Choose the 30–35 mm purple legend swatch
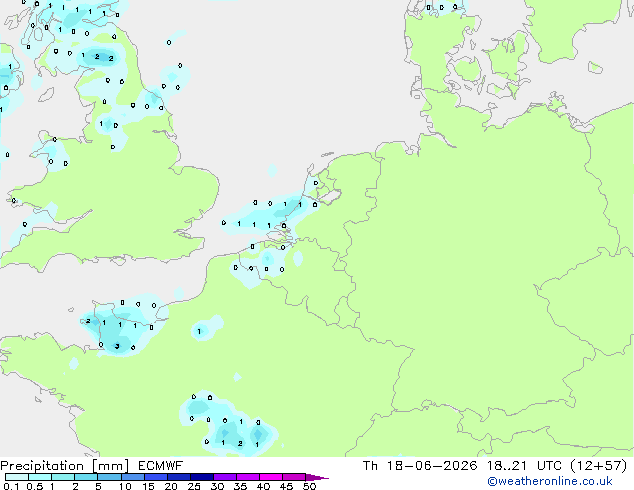The width and height of the screenshot is (634, 490). [225, 477]
